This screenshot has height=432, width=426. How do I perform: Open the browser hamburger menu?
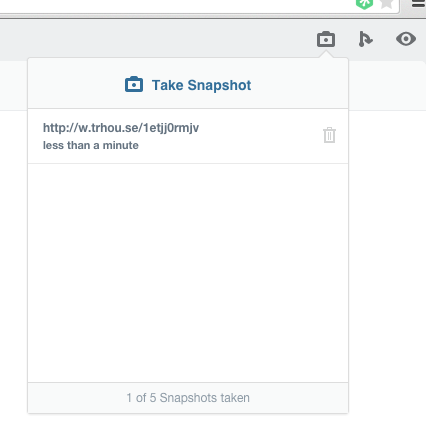pyautogui.click(x=419, y=4)
